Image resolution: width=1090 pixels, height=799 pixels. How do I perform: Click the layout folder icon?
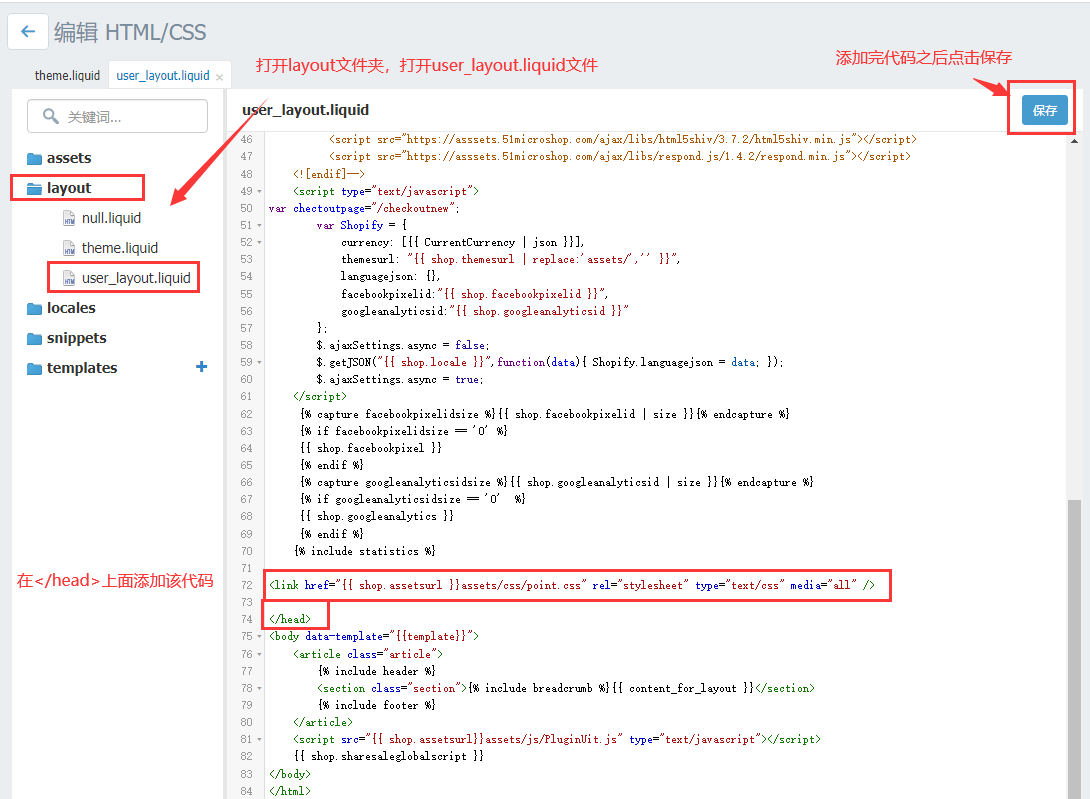pyautogui.click(x=34, y=188)
